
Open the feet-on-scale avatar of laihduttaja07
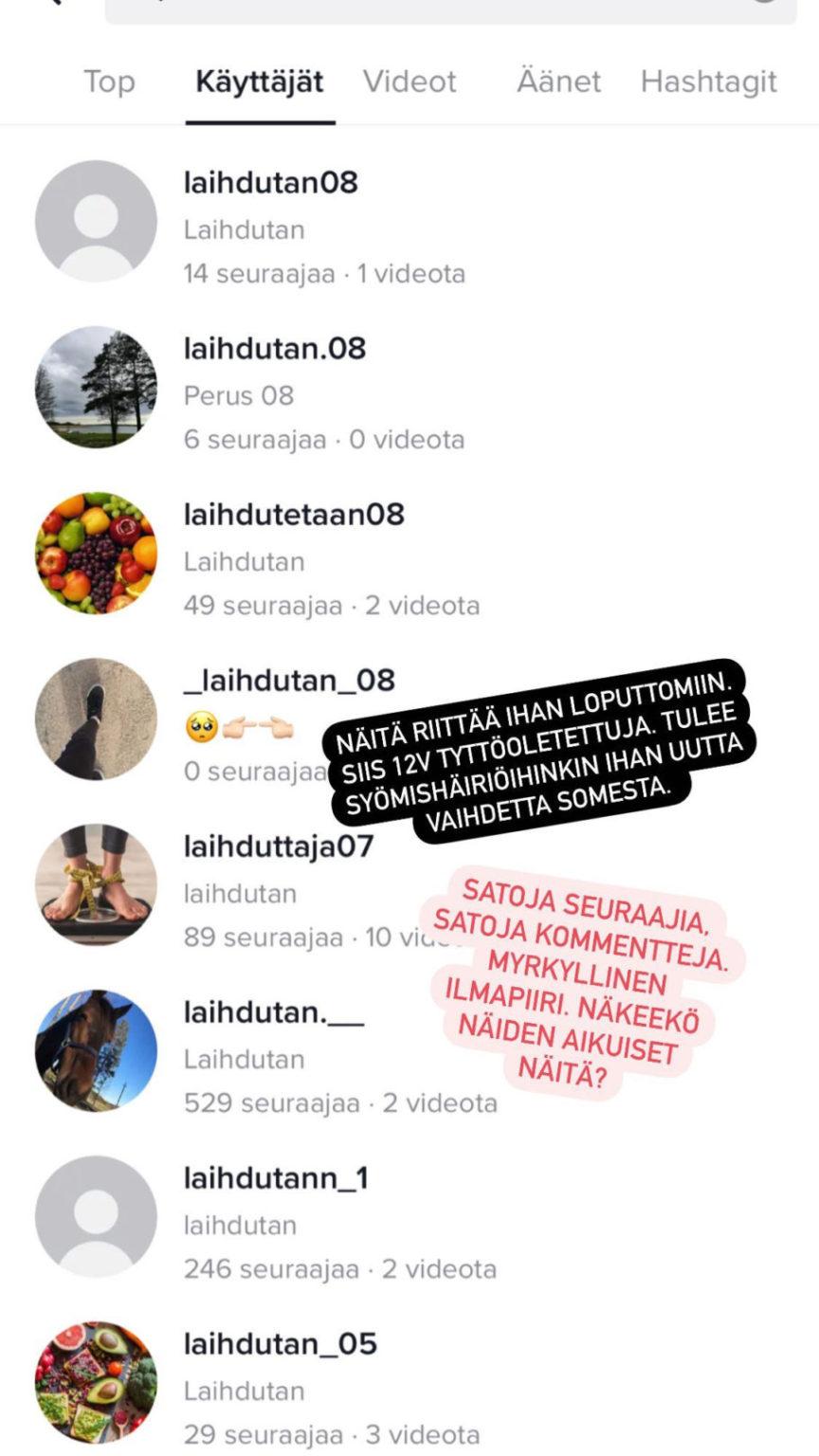tap(96, 884)
